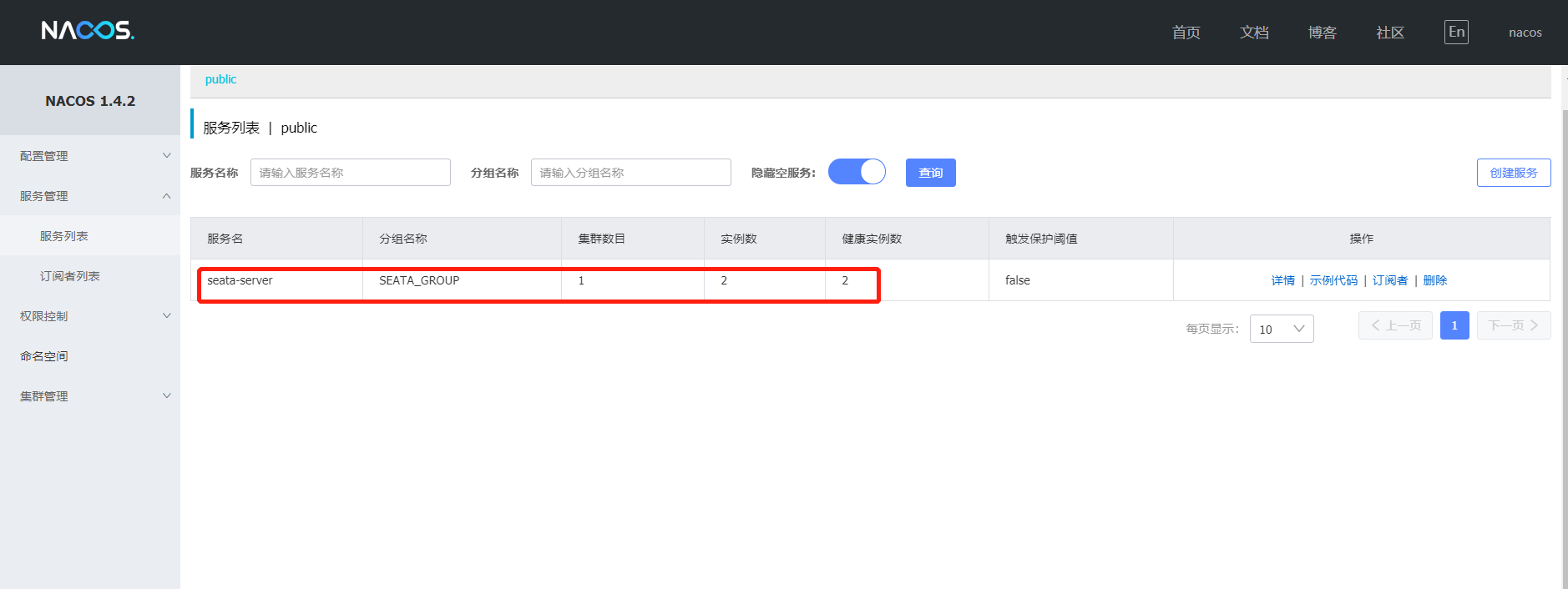Image resolution: width=1568 pixels, height=589 pixels.
Task: Open the 社区 nav link
Action: (1390, 33)
